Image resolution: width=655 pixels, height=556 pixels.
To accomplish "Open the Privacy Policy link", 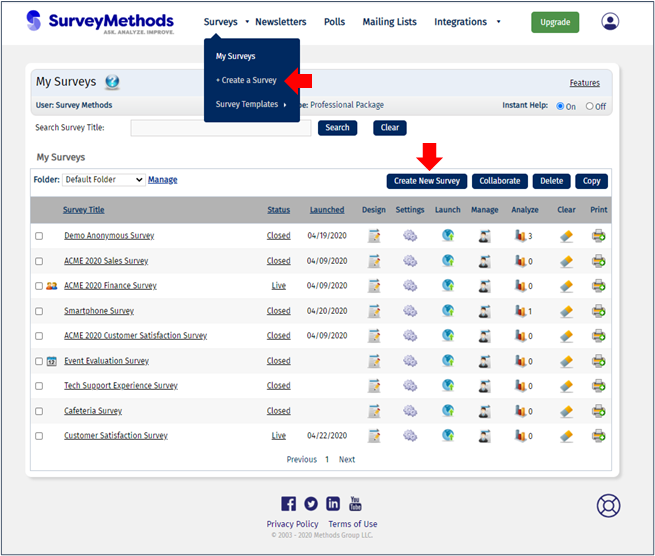I will click(x=292, y=524).
